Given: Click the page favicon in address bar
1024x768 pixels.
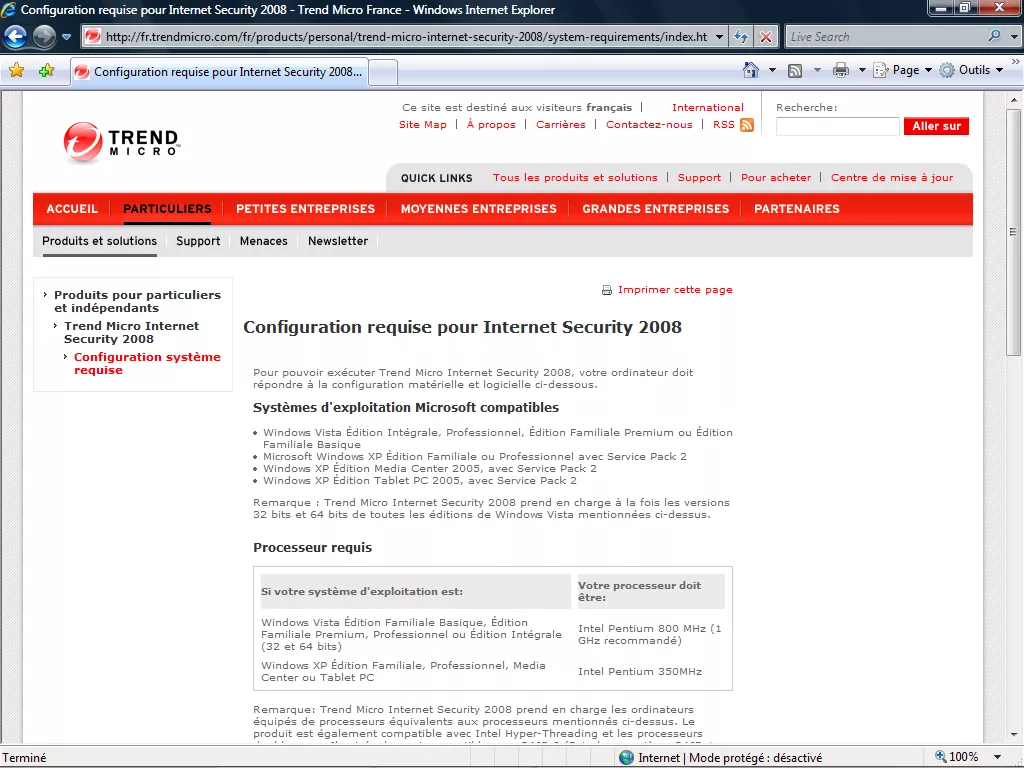Looking at the screenshot, I should pyautogui.click(x=93, y=37).
